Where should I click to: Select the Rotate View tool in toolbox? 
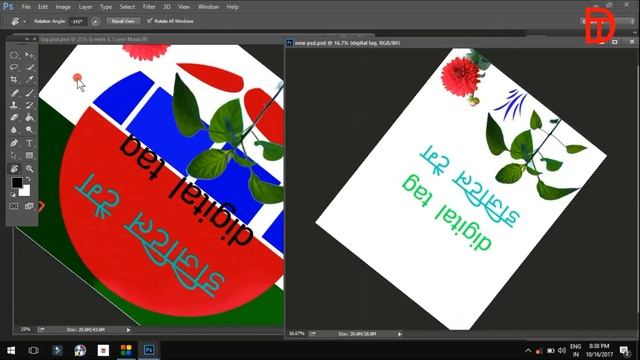click(x=14, y=169)
